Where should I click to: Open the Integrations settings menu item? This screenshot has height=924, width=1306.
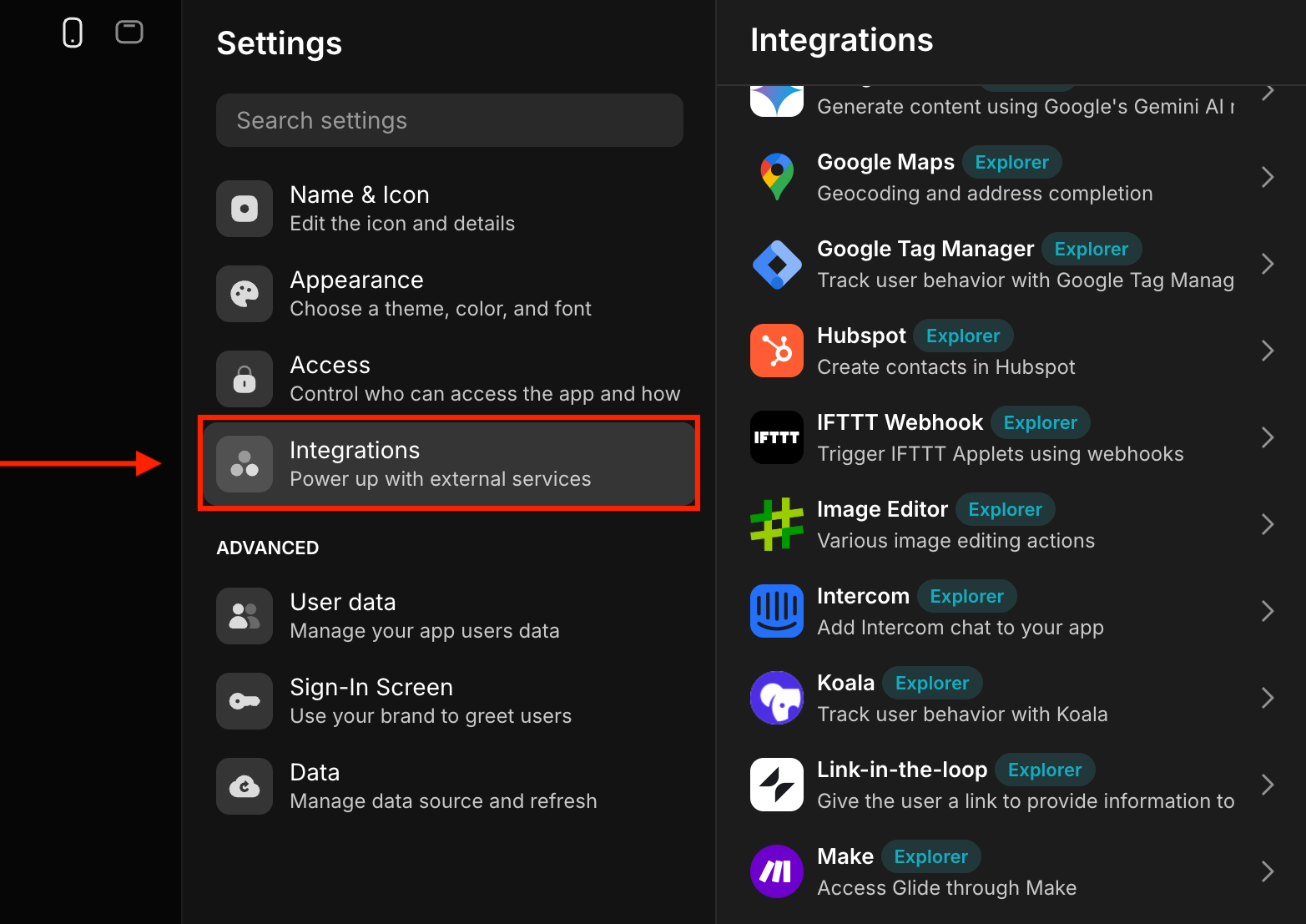[x=449, y=464]
